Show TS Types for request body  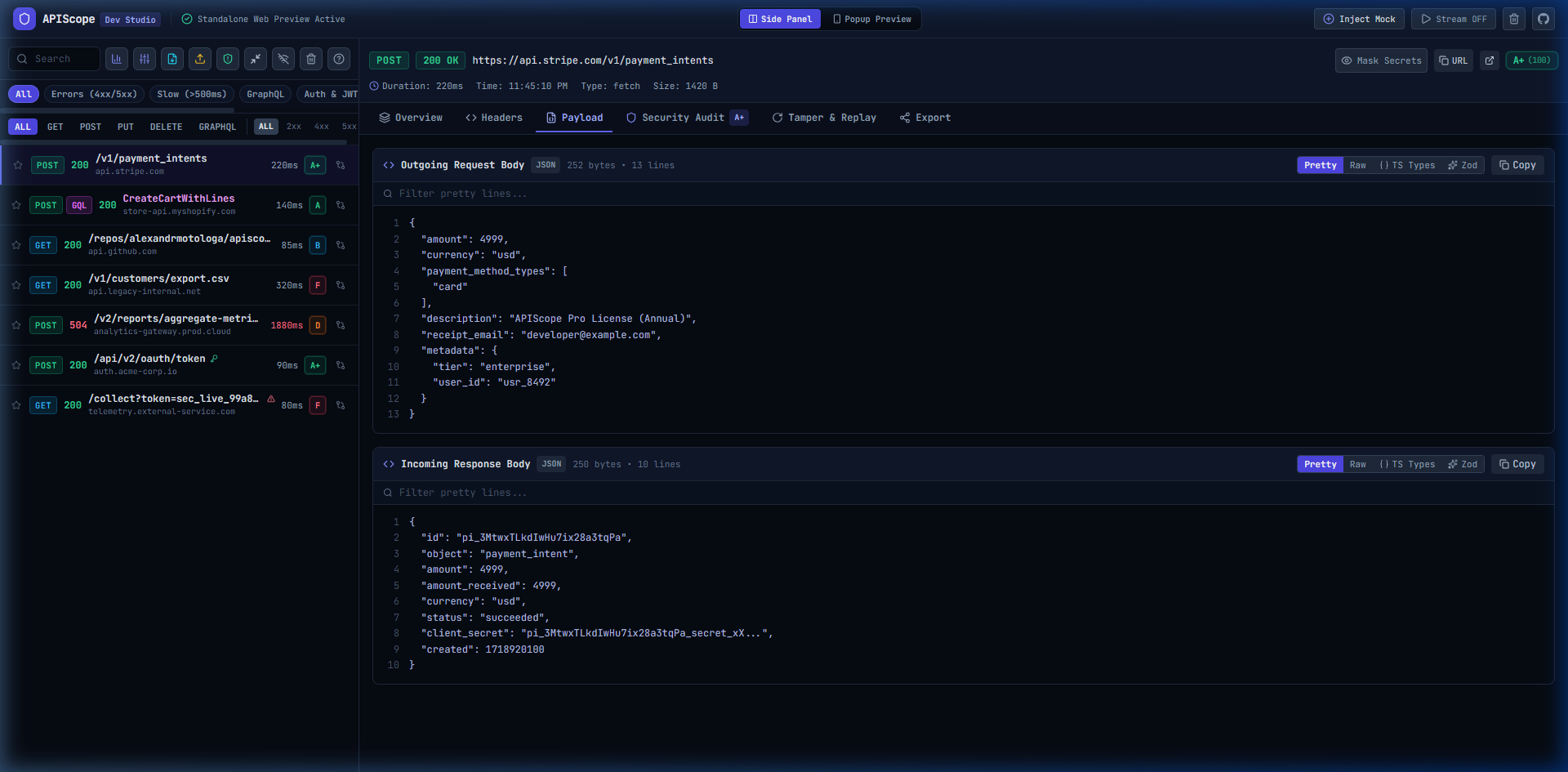(x=1407, y=165)
